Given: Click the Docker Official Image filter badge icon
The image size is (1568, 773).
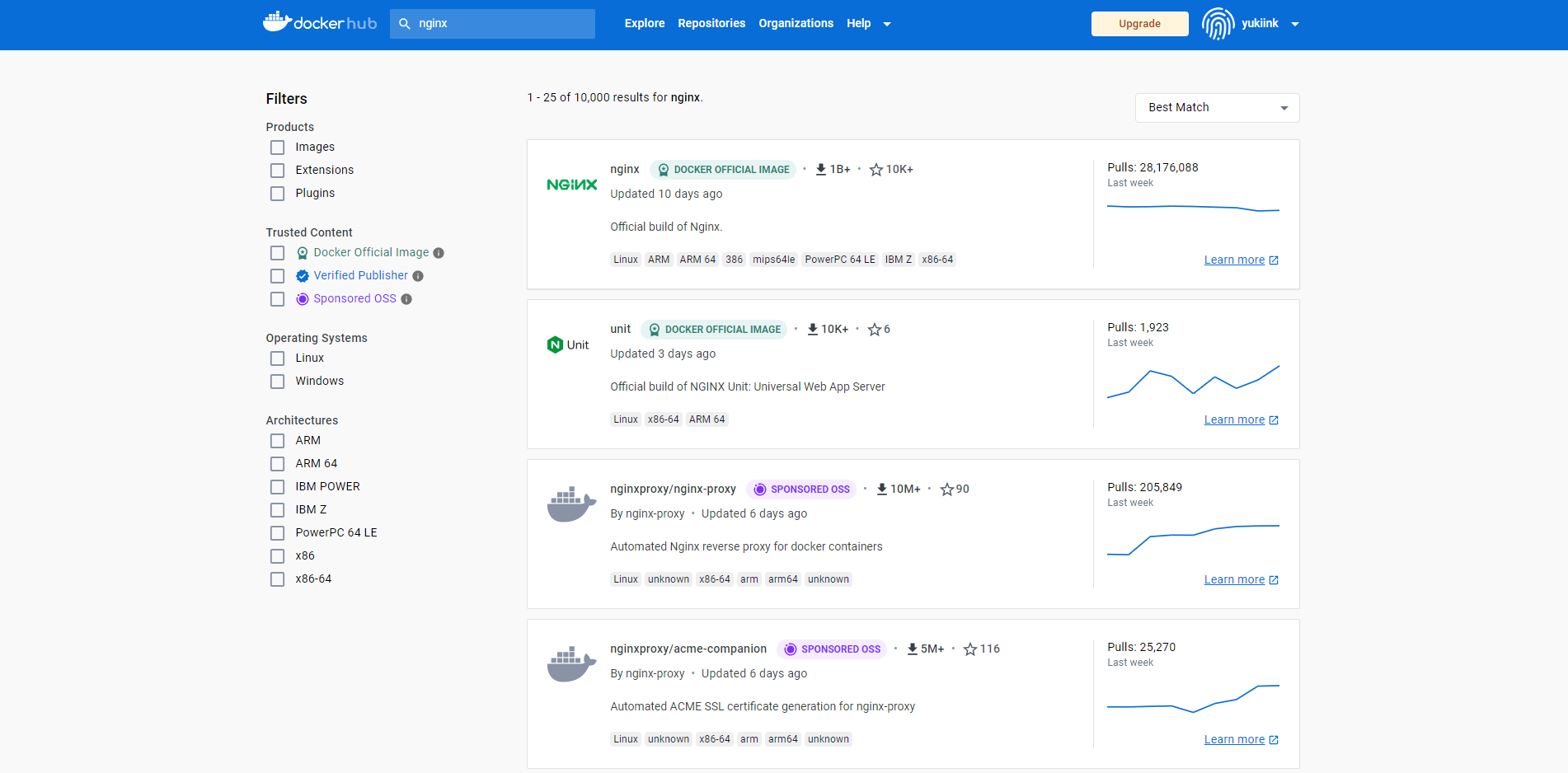Looking at the screenshot, I should 303,253.
